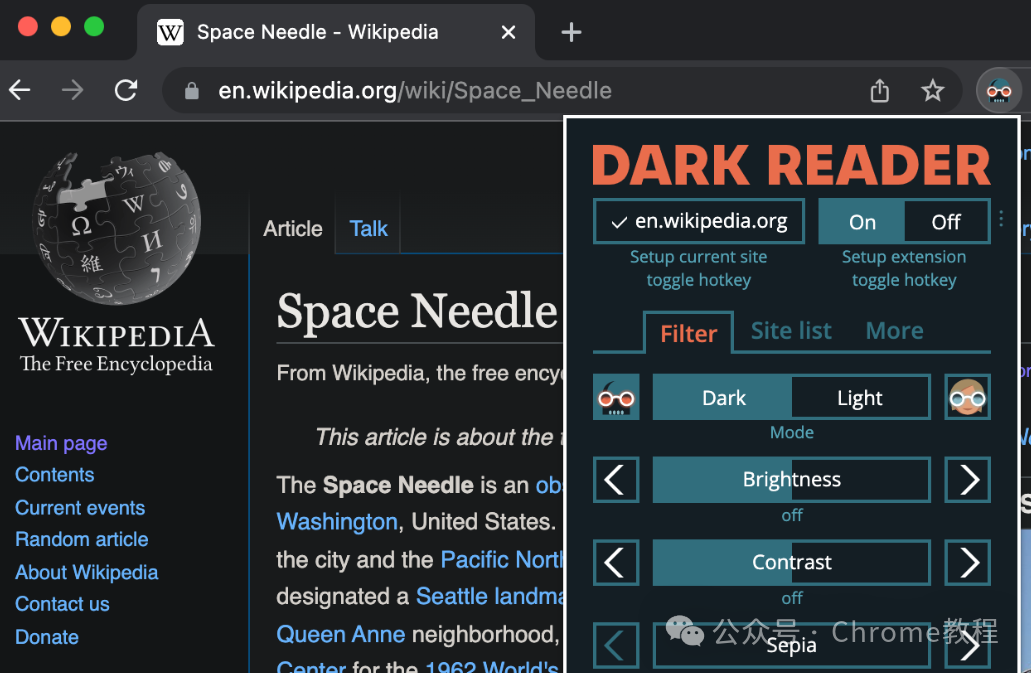Go forward with the forward arrow
The height and width of the screenshot is (673, 1031).
pyautogui.click(x=72, y=90)
